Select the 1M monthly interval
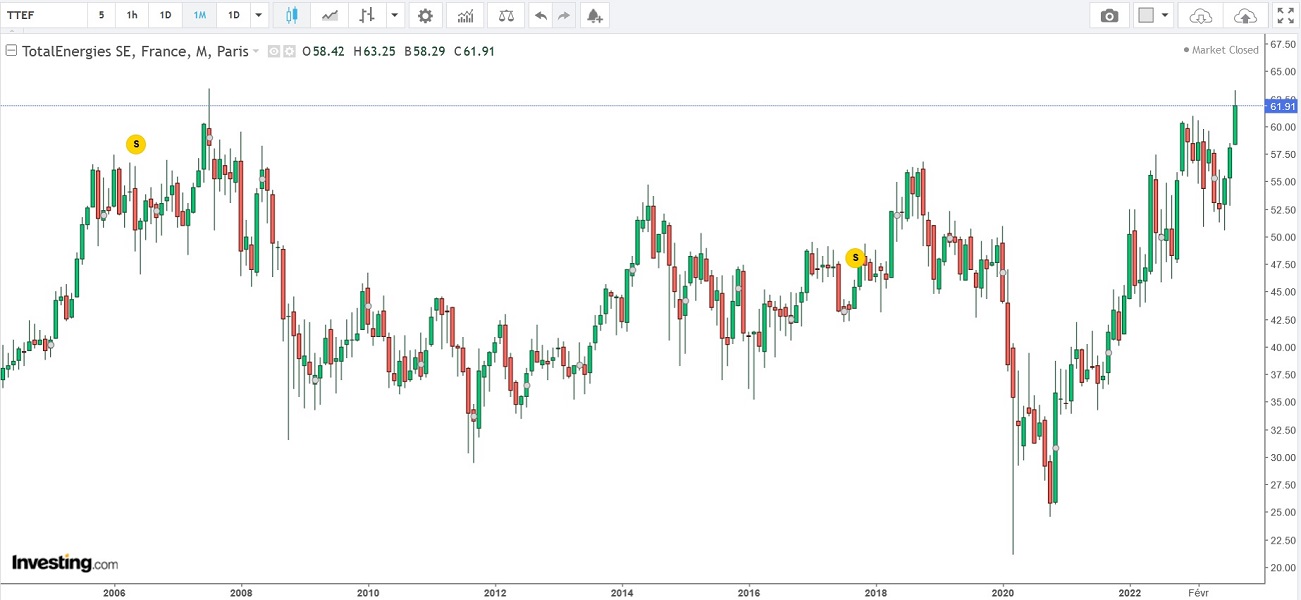The width and height of the screenshot is (1301, 600). (200, 16)
